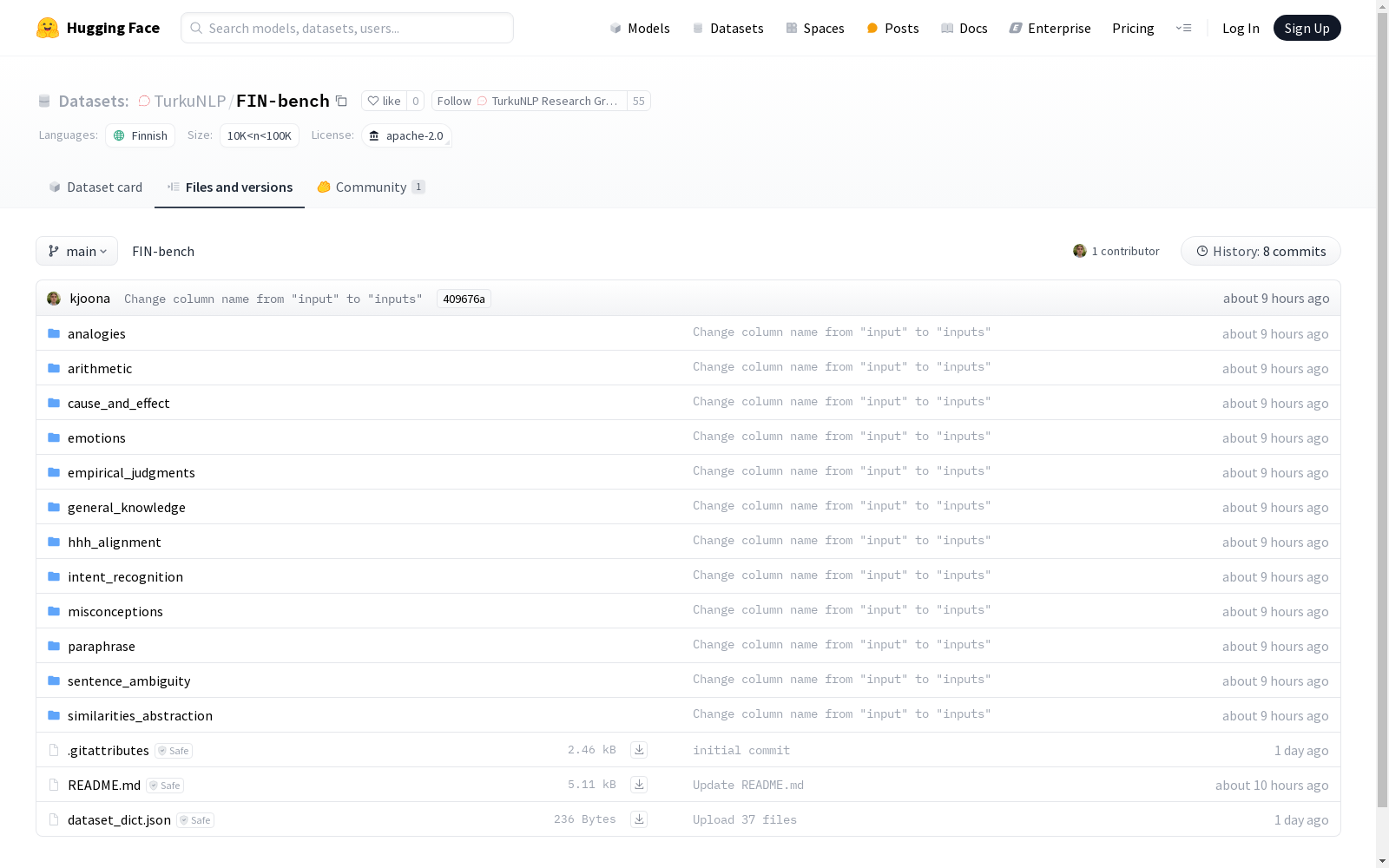Open the additional navigation menu icon
This screenshot has width=1389, height=868.
tap(1183, 28)
